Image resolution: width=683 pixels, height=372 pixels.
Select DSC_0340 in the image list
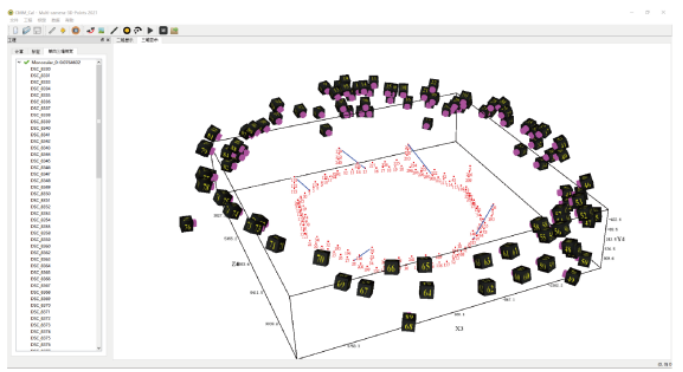41,128
